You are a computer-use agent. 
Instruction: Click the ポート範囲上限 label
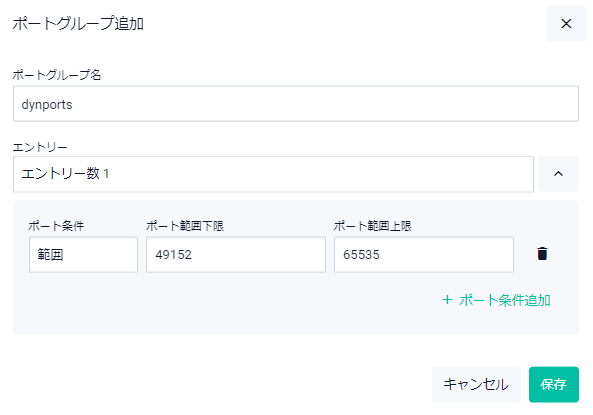(x=373, y=226)
